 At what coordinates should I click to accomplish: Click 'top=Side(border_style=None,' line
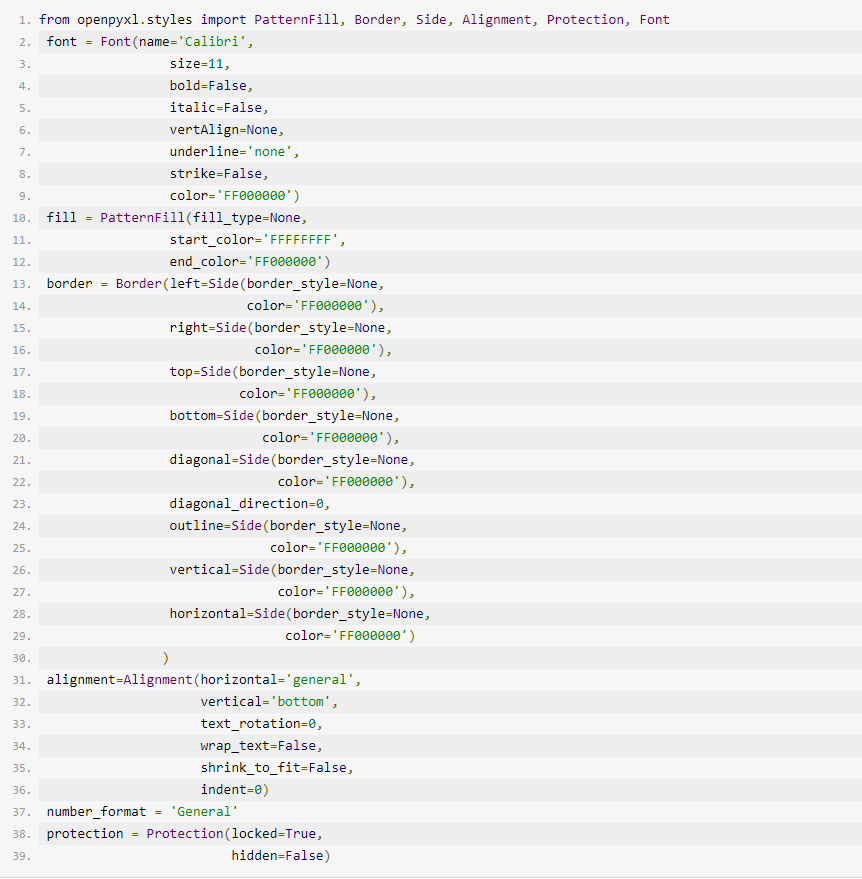[273, 372]
